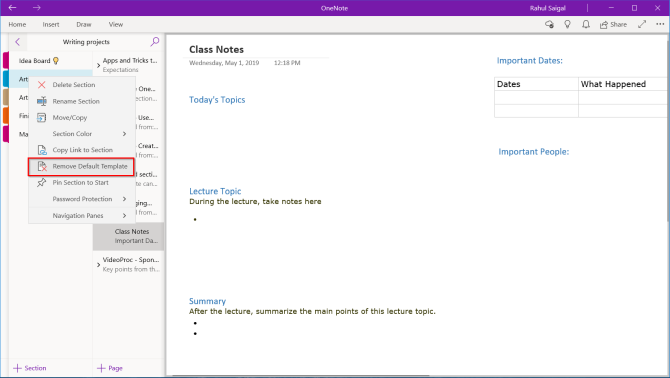Click the What Happened table header cell

(623, 84)
